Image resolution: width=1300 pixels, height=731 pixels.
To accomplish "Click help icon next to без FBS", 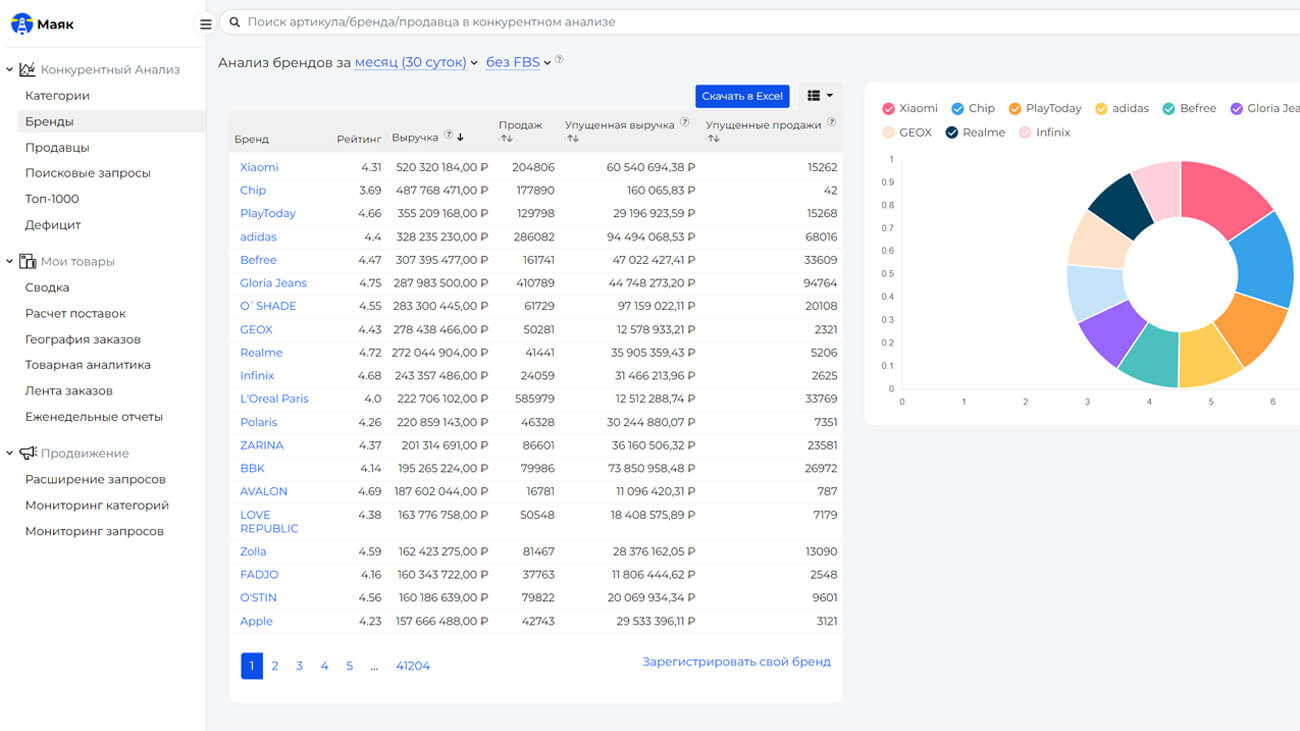I will pos(559,60).
